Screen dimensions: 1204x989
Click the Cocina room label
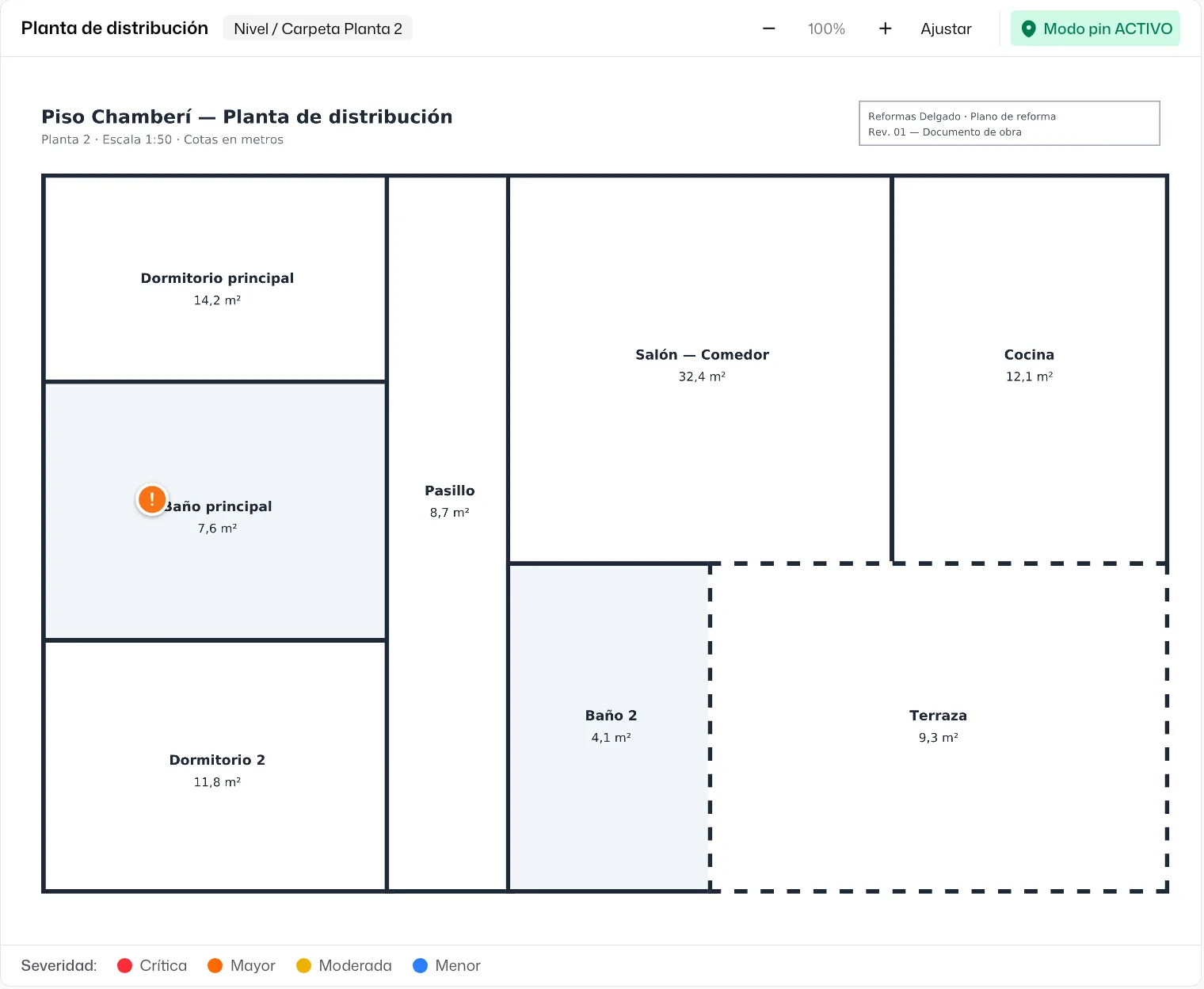[x=1029, y=354]
